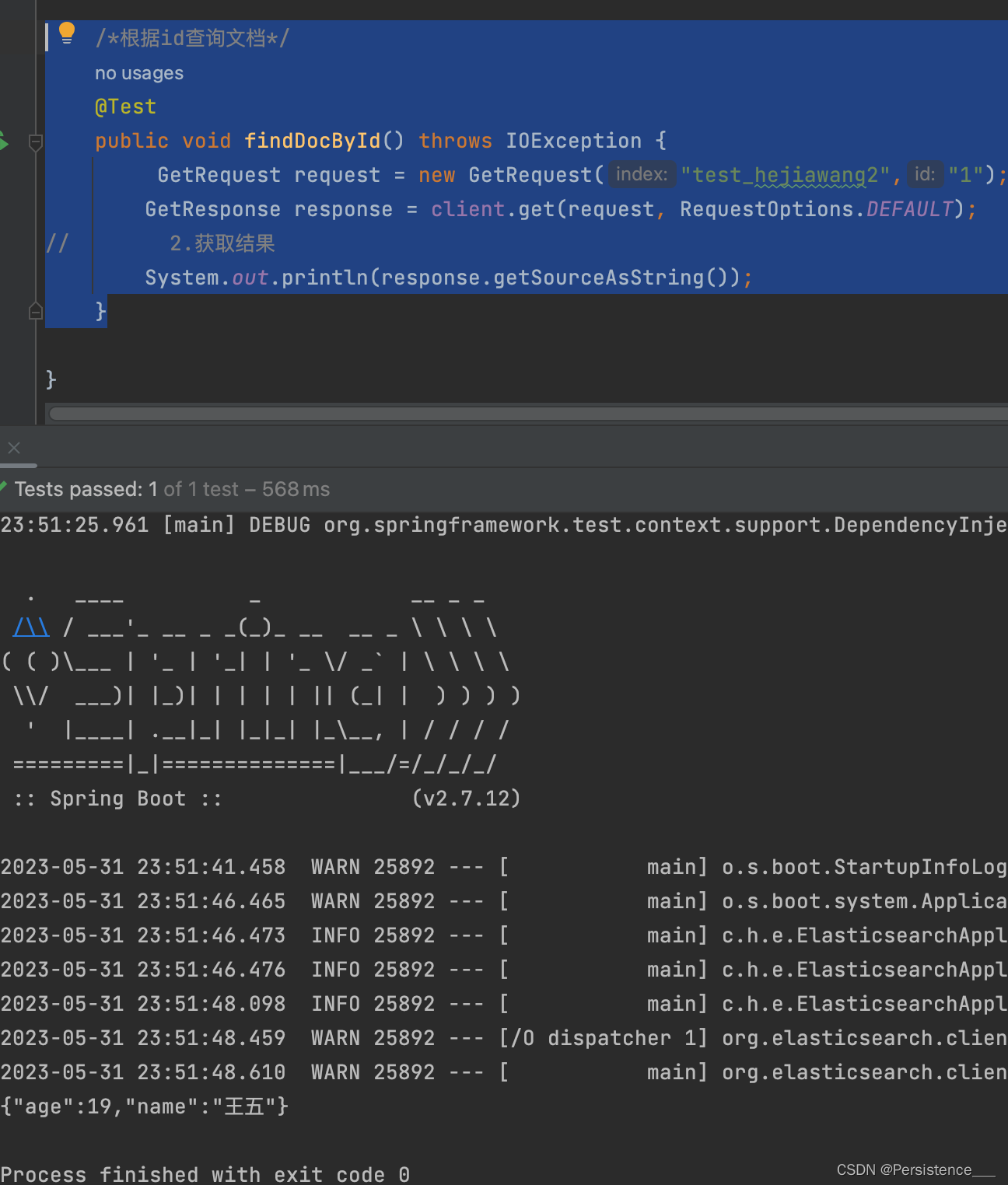The height and width of the screenshot is (1185, 1008).
Task: Click log line timestamped 23:51:46.476
Action: click(x=504, y=970)
